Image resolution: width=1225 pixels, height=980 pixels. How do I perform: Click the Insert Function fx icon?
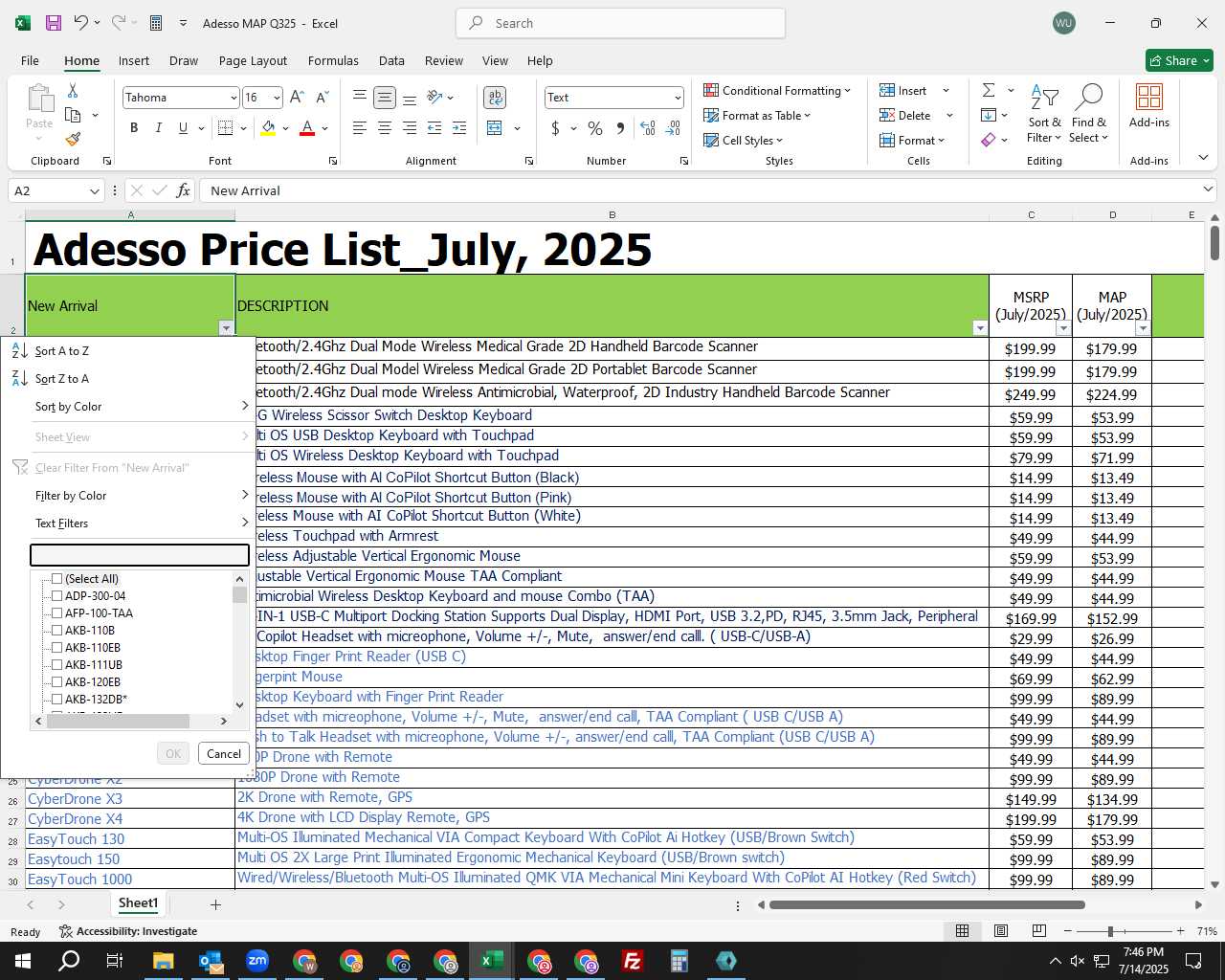pos(184,190)
